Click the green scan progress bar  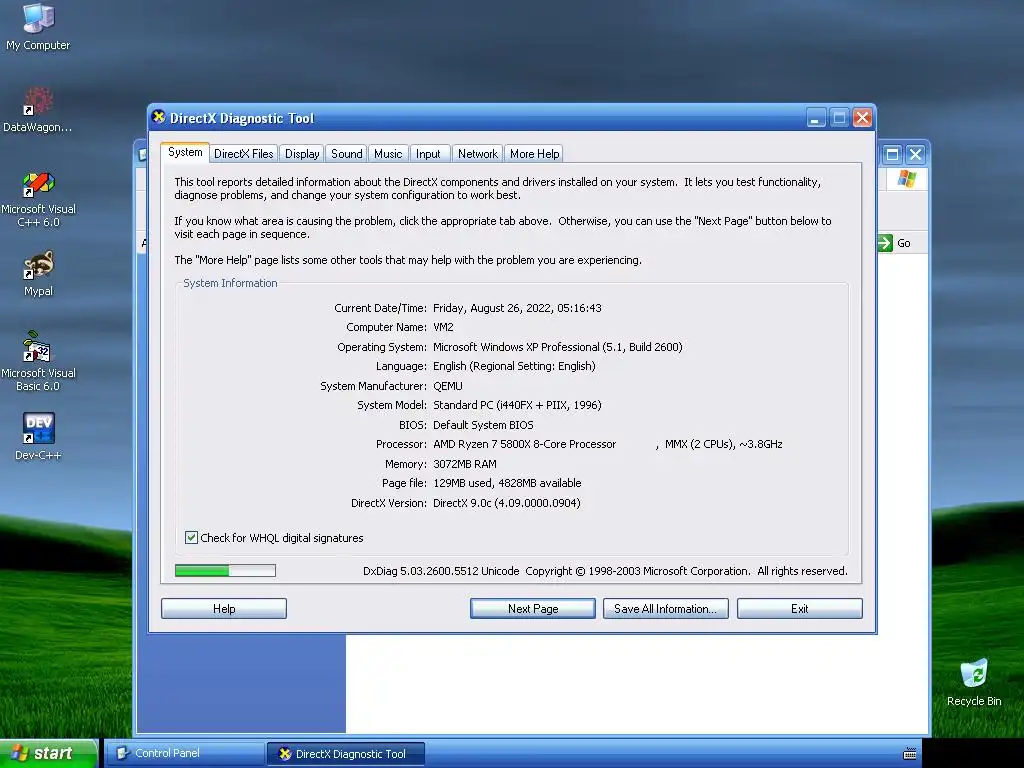(225, 571)
